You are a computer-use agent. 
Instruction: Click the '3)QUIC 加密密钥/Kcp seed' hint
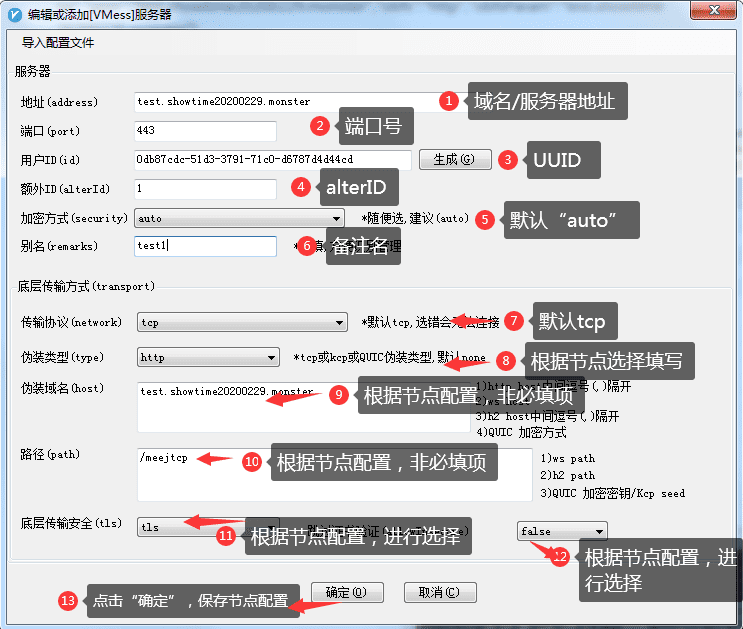(613, 493)
